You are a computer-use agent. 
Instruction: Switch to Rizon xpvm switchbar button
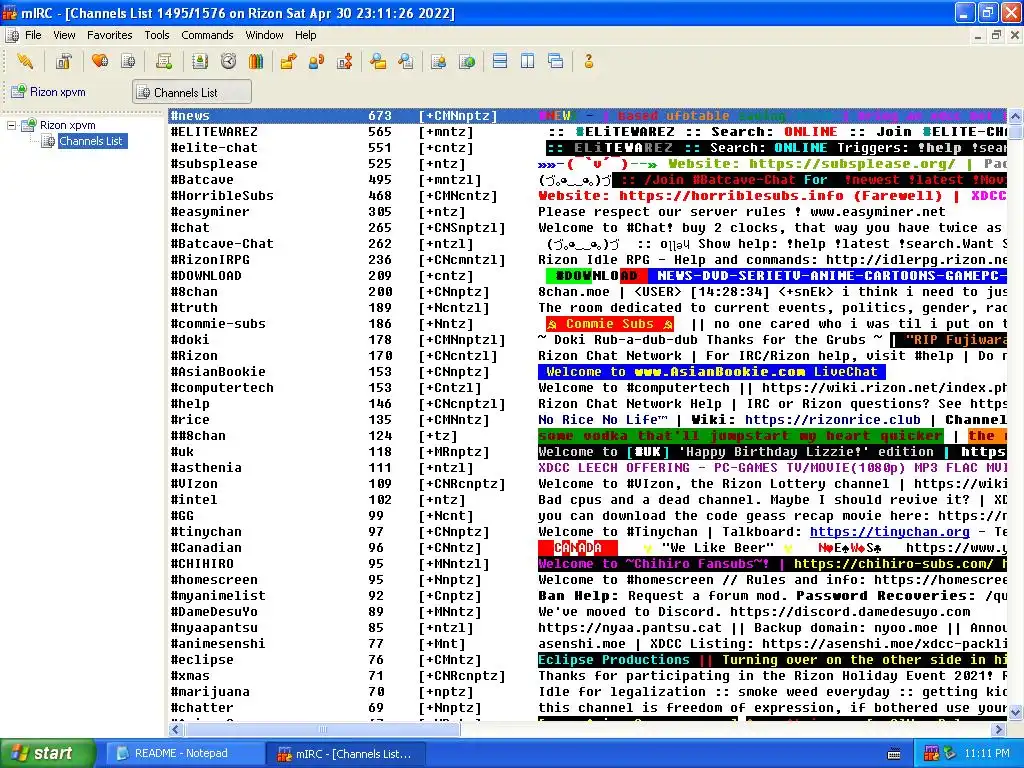coord(50,91)
